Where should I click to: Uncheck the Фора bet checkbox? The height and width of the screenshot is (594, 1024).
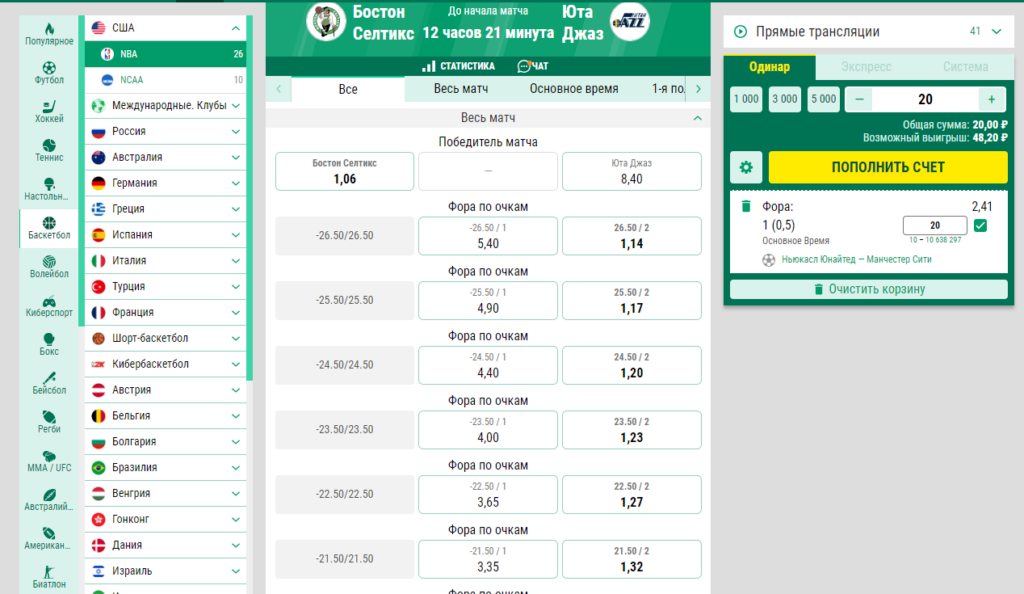coord(980,226)
